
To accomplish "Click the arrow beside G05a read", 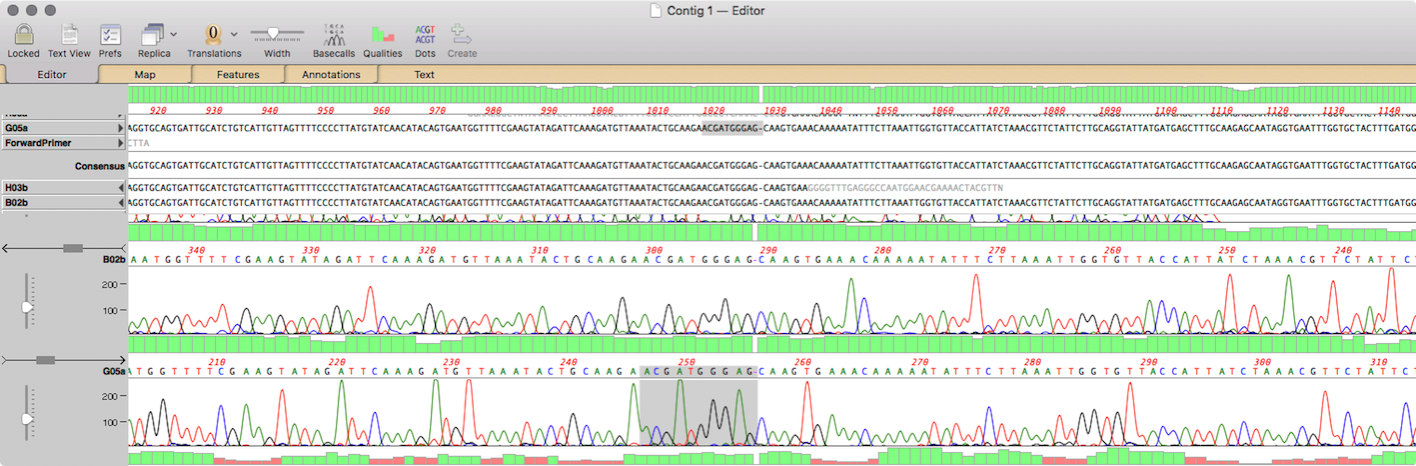I will tap(122, 128).
